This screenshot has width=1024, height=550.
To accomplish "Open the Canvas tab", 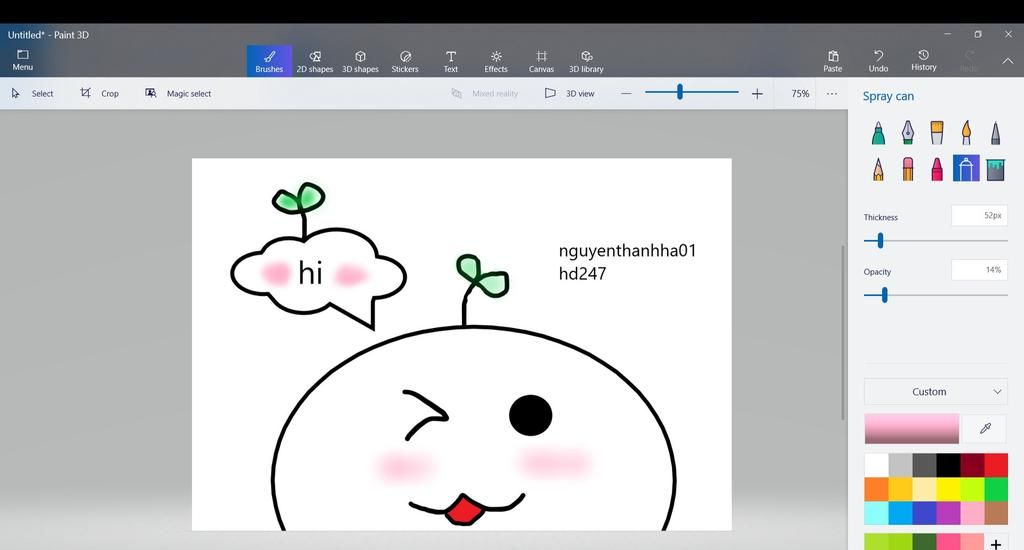I will [x=541, y=61].
